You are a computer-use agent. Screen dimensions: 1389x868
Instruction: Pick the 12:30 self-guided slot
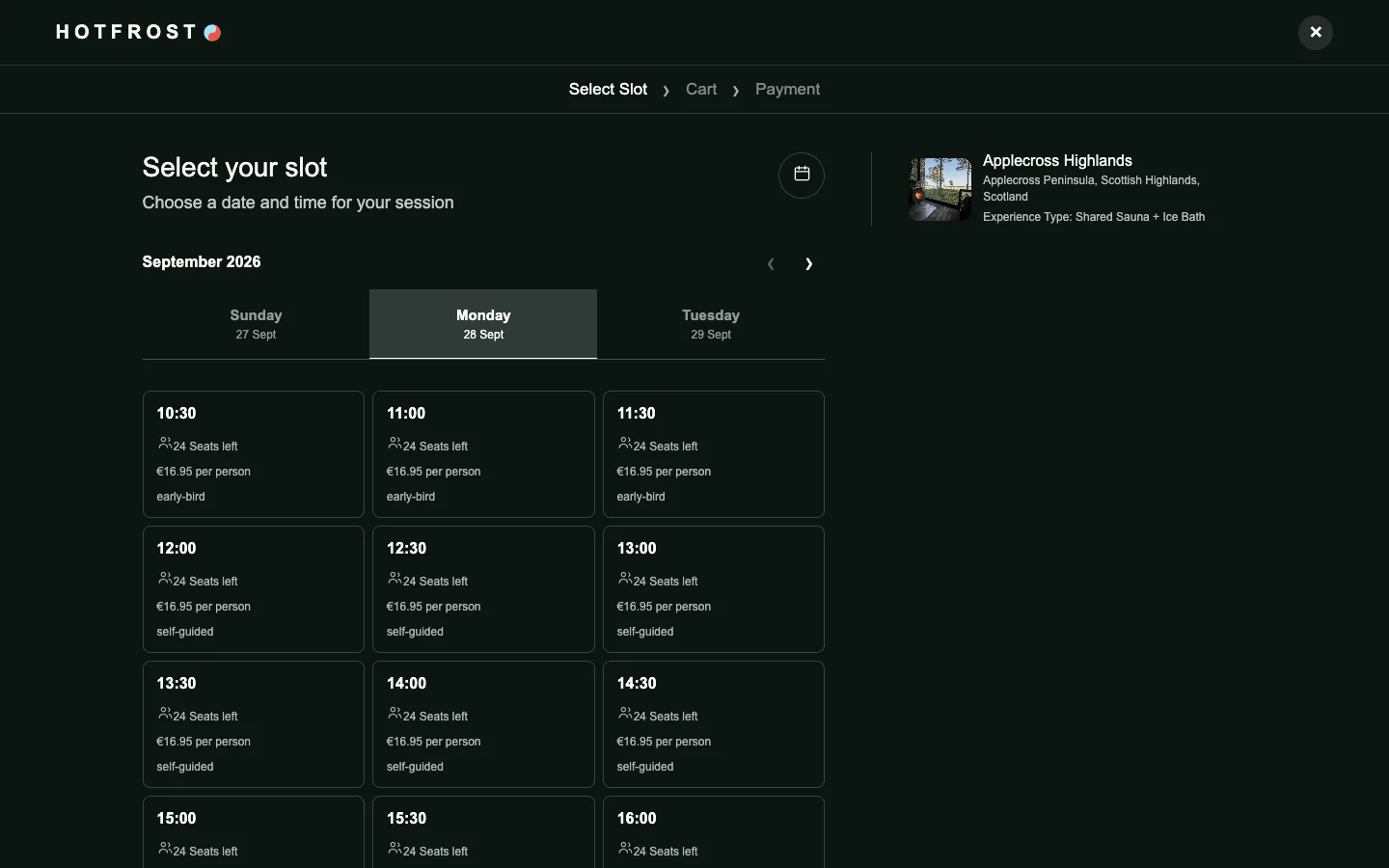click(483, 589)
